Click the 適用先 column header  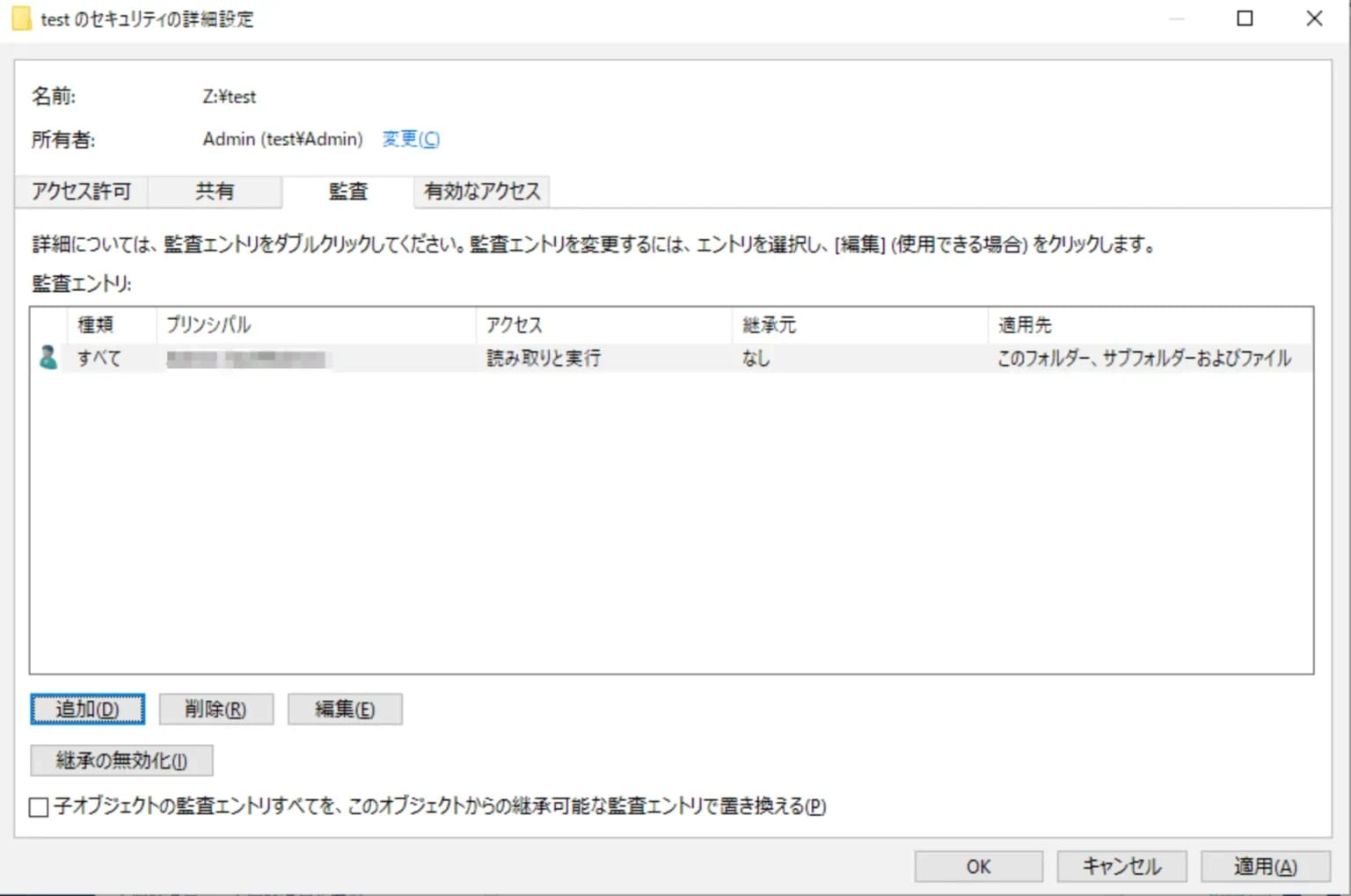[x=1025, y=324]
